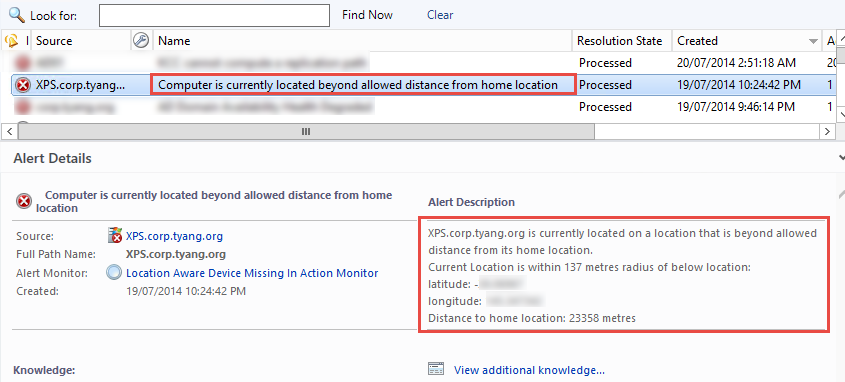The width and height of the screenshot is (845, 382).
Task: Click the knowledge page icon beside View additional knowledge
Action: pos(435,369)
